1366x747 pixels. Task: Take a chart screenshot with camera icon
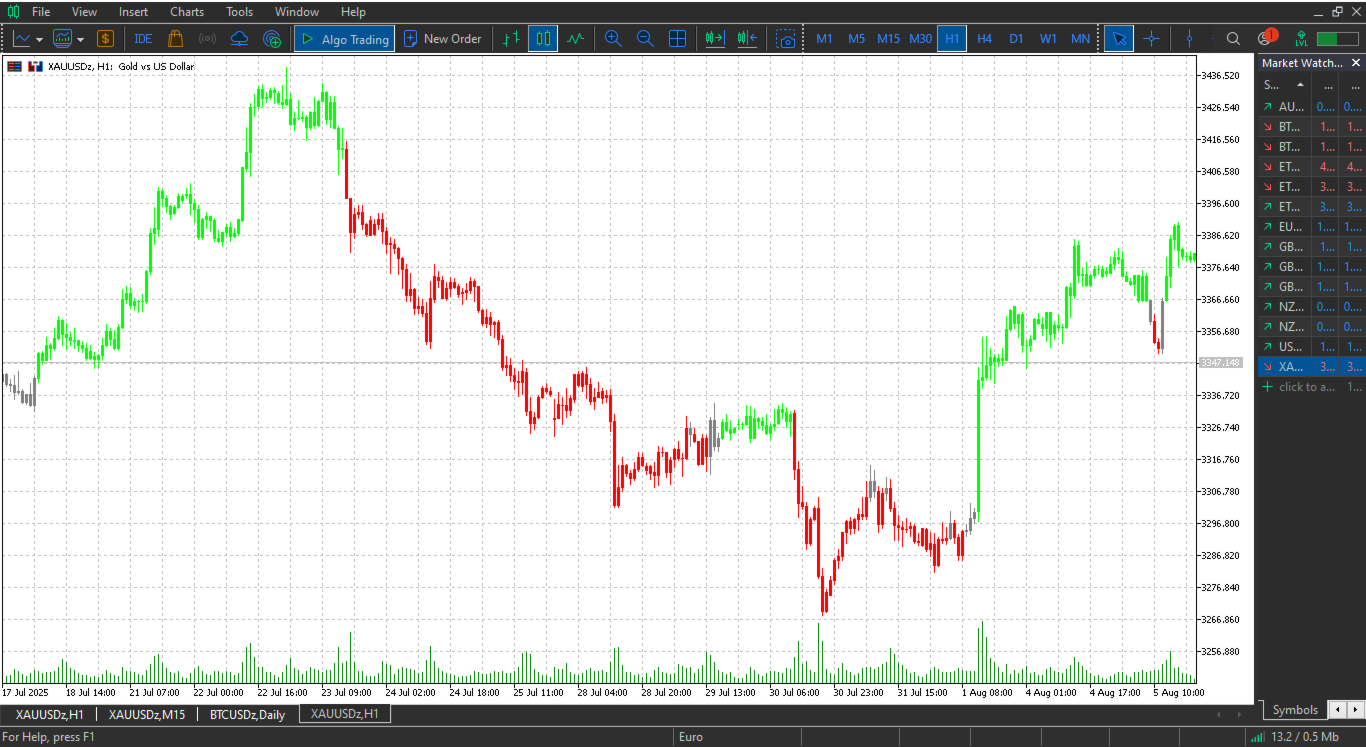(787, 39)
